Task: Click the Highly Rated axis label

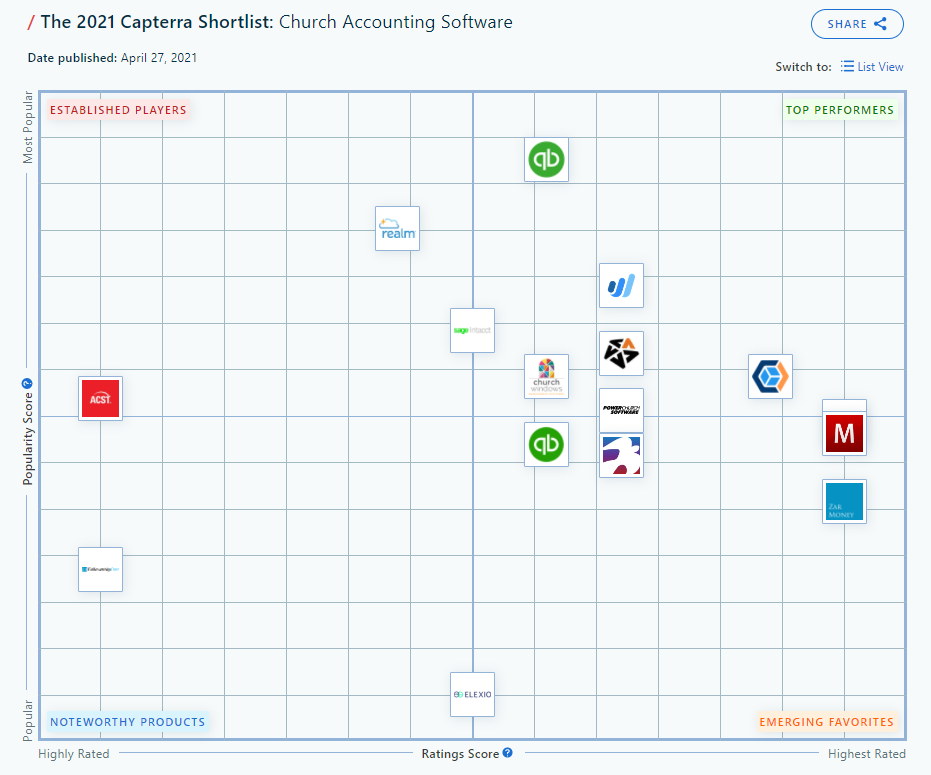Action: [x=74, y=754]
